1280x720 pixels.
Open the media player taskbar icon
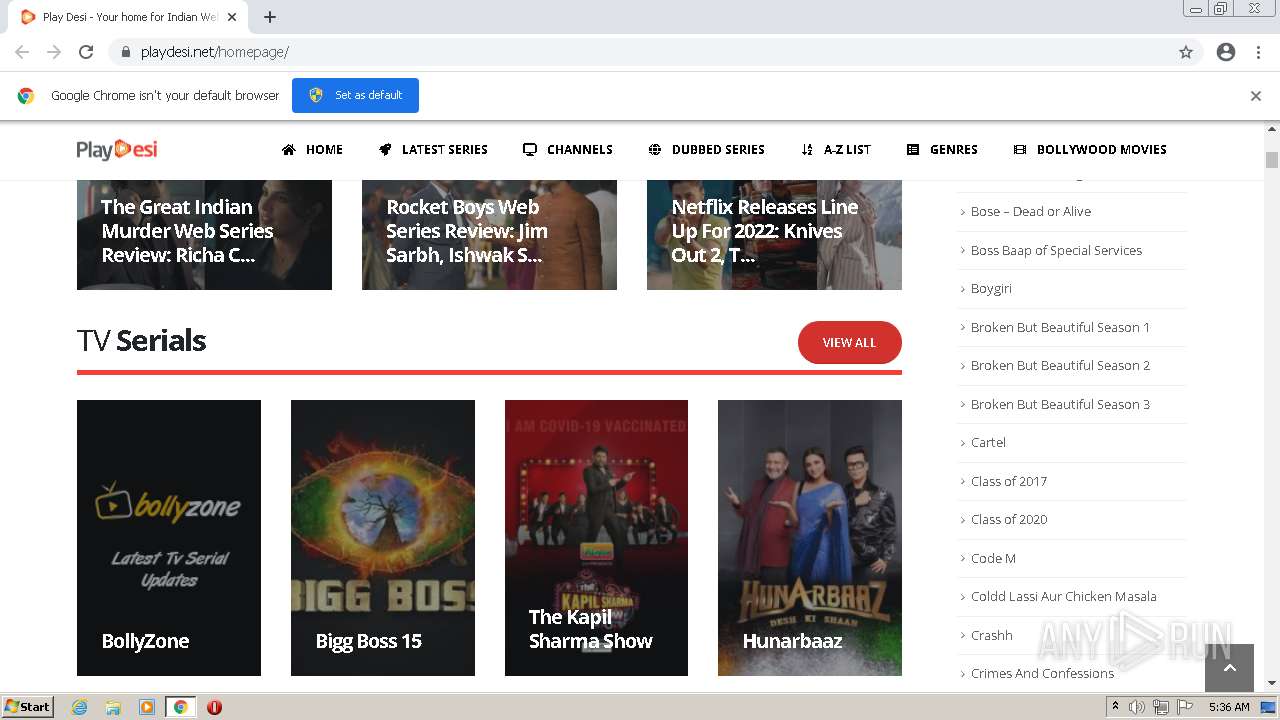pos(147,707)
